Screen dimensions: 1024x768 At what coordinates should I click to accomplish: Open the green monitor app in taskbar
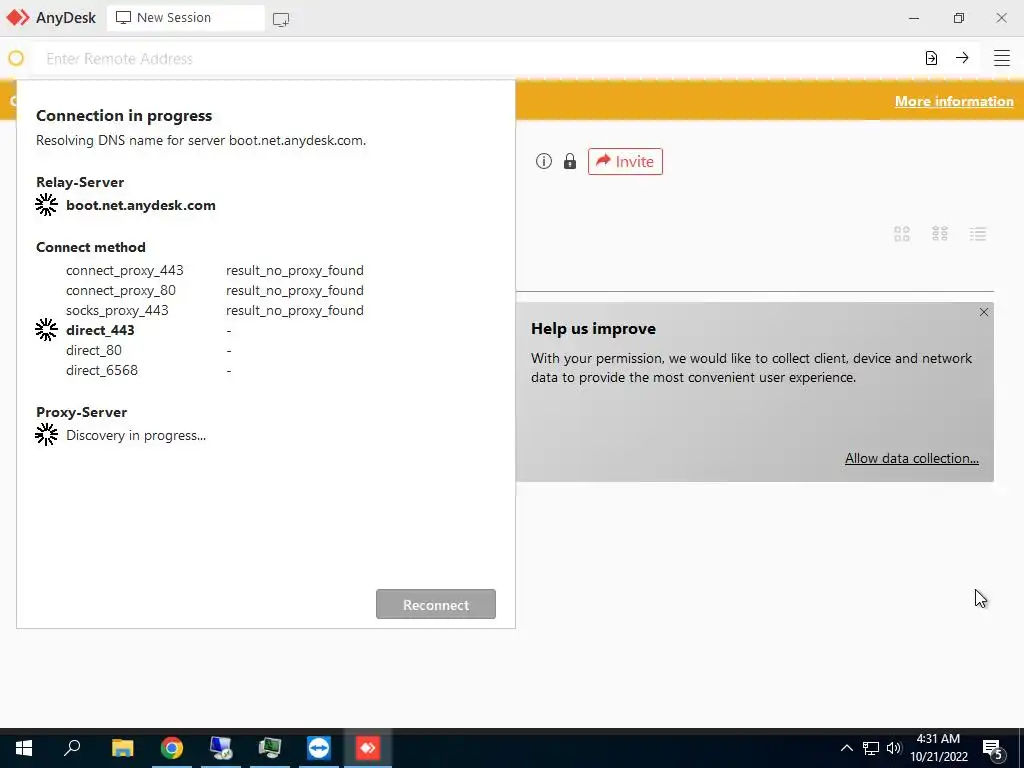(270, 748)
